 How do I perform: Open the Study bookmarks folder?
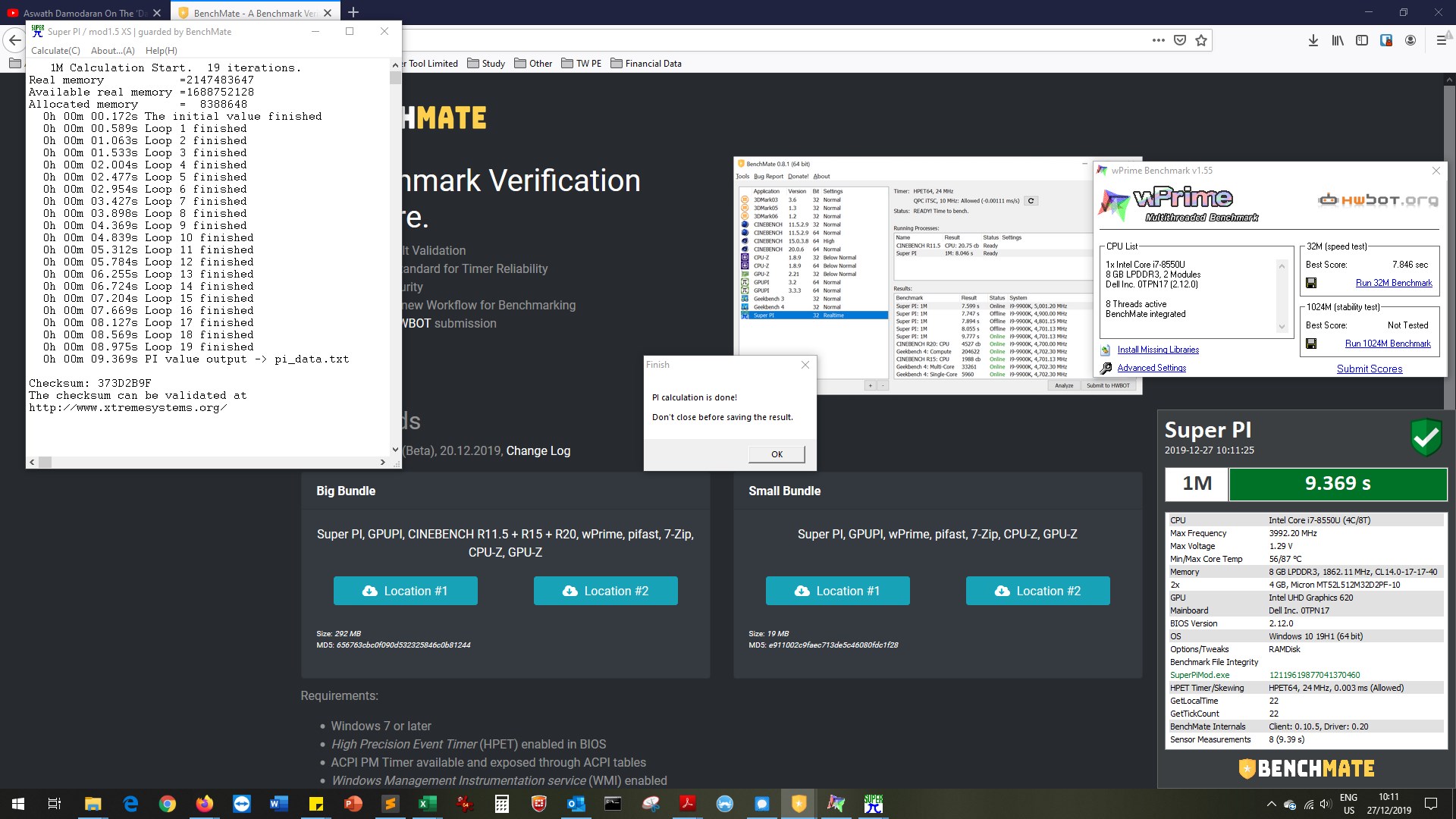click(x=487, y=64)
